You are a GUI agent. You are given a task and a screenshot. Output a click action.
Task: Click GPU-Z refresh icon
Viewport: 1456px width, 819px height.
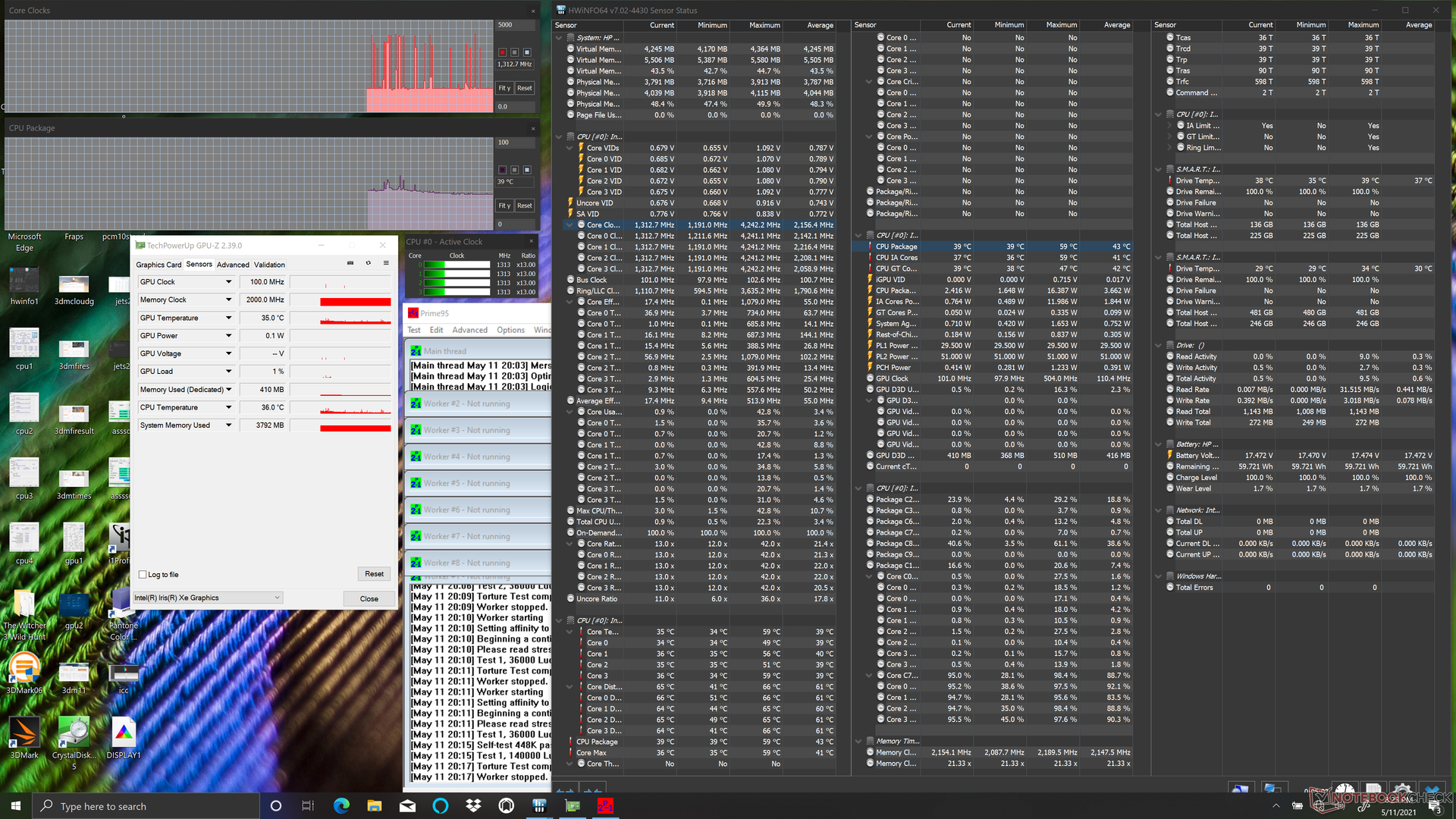click(x=368, y=263)
